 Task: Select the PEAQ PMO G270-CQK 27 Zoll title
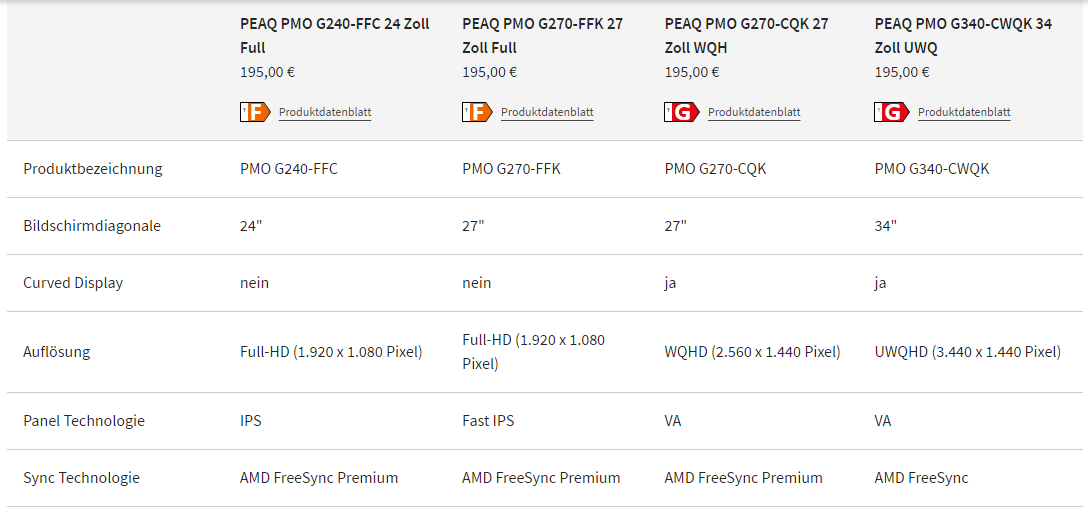tap(747, 36)
